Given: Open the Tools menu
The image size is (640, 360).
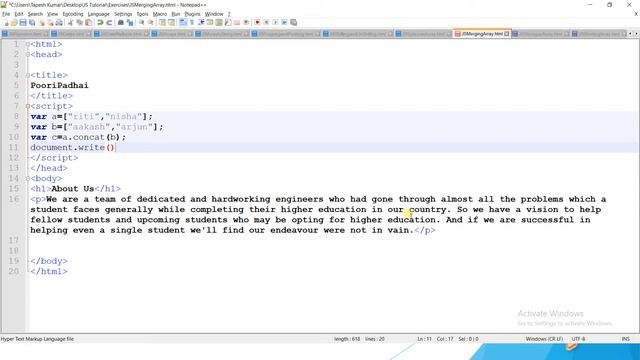Looking at the screenshot, I should [x=142, y=14].
